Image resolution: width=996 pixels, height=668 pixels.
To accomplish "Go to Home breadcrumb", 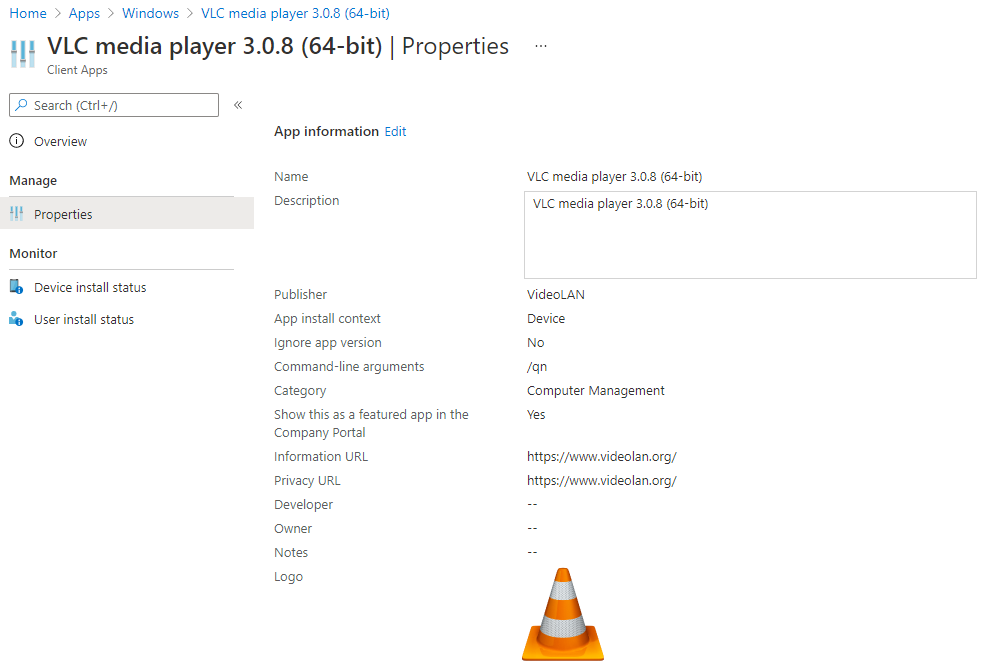I will [28, 13].
